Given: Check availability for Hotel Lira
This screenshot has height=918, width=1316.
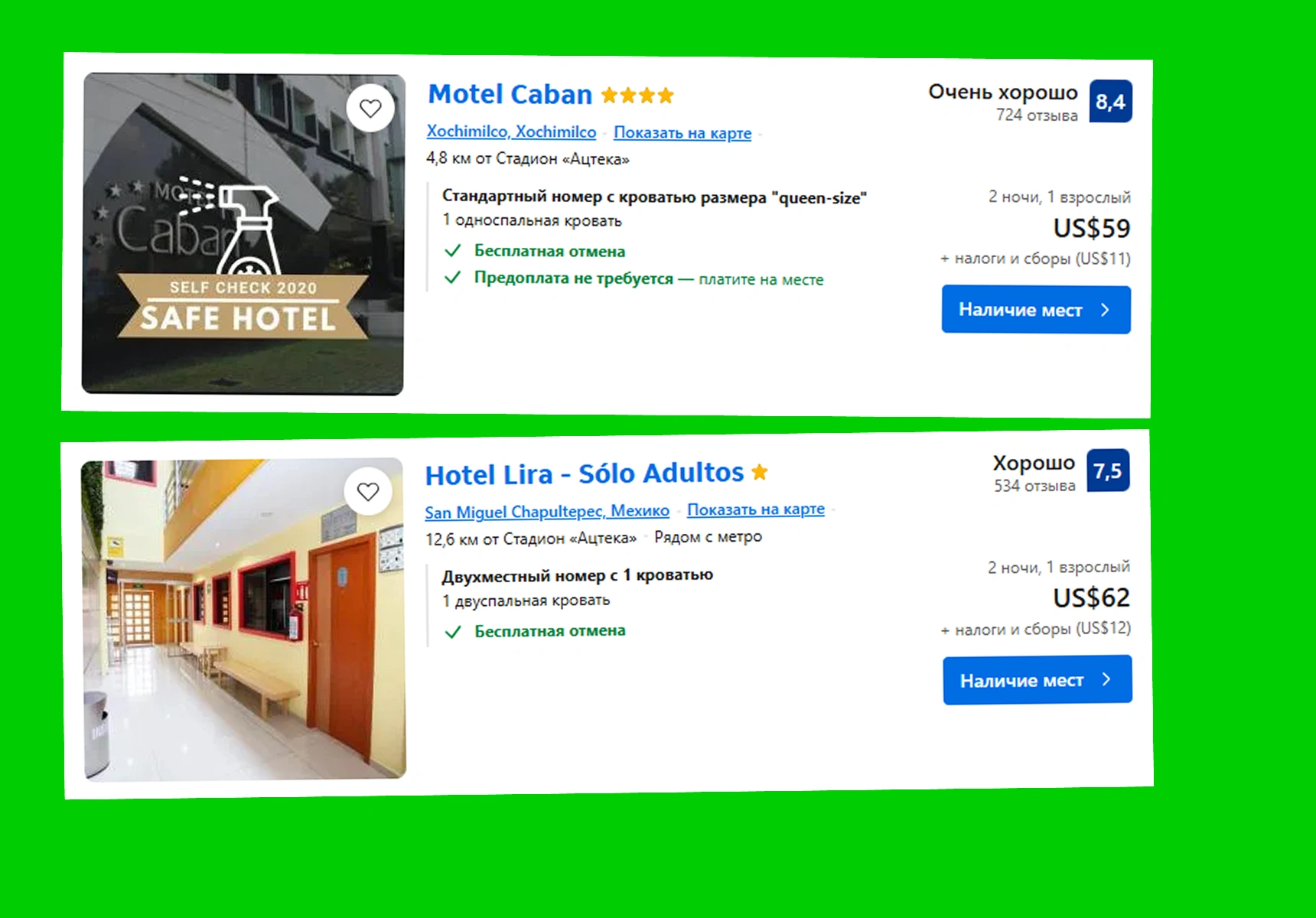Looking at the screenshot, I should point(1037,679).
